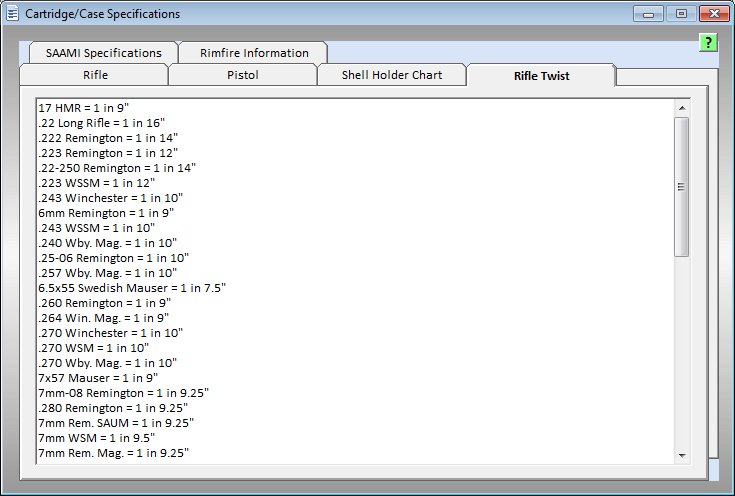Viewport: 735px width, 496px height.
Task: Click the window icon in title bar
Action: 13,14
